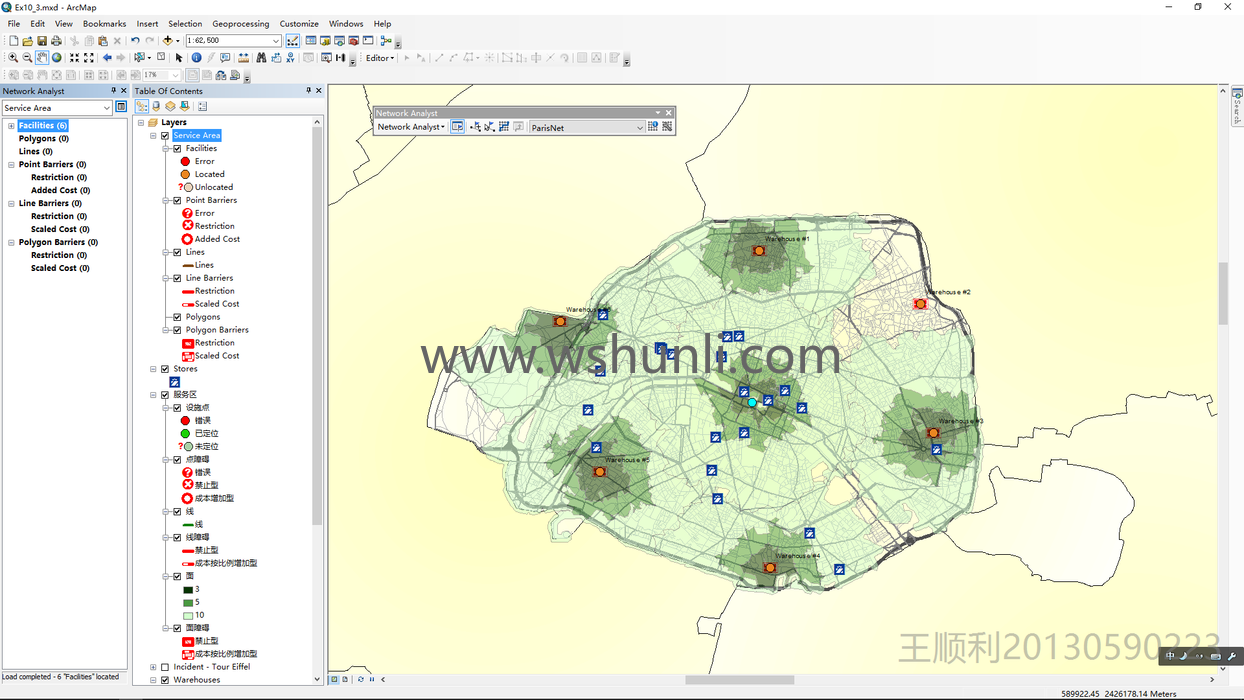1244x700 pixels.
Task: Open the Geoprocessing menu
Action: [x=240, y=24]
